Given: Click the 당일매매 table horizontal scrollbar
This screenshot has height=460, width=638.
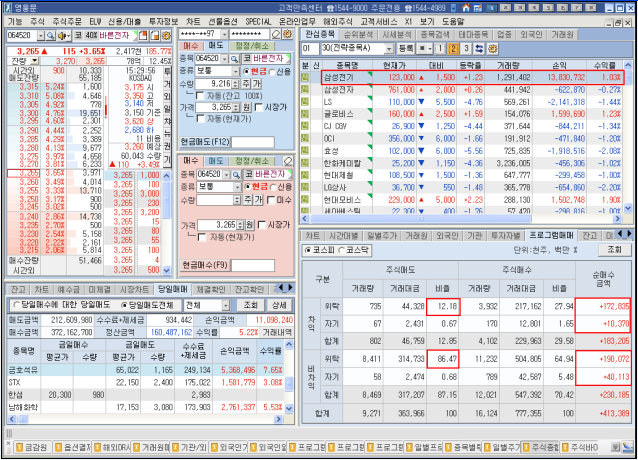Looking at the screenshot, I should point(146,419).
